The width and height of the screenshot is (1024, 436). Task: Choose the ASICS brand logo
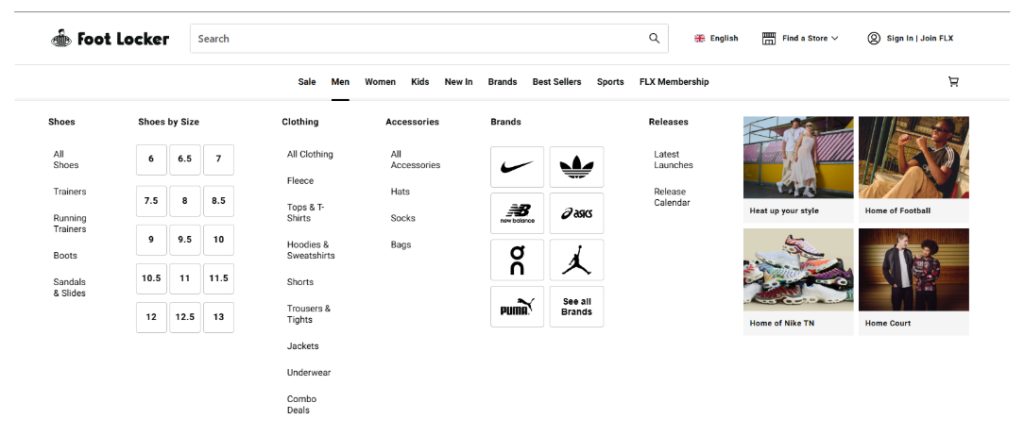[x=576, y=213]
